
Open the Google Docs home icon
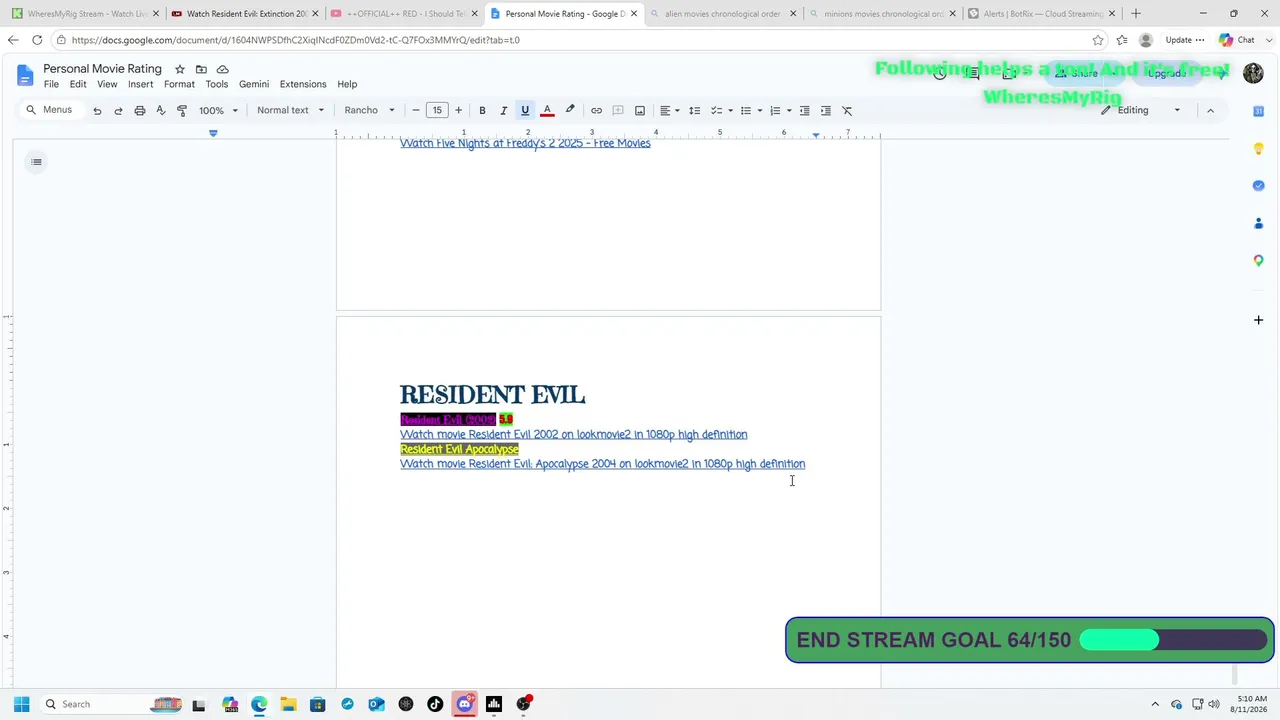tap(25, 76)
